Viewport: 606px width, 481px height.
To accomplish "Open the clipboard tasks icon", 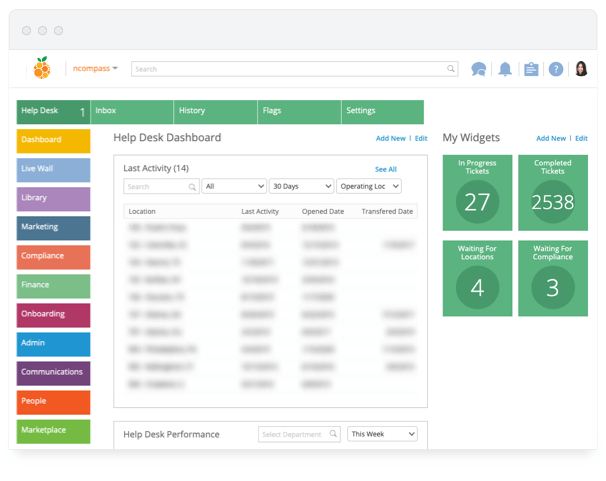I will click(x=531, y=70).
